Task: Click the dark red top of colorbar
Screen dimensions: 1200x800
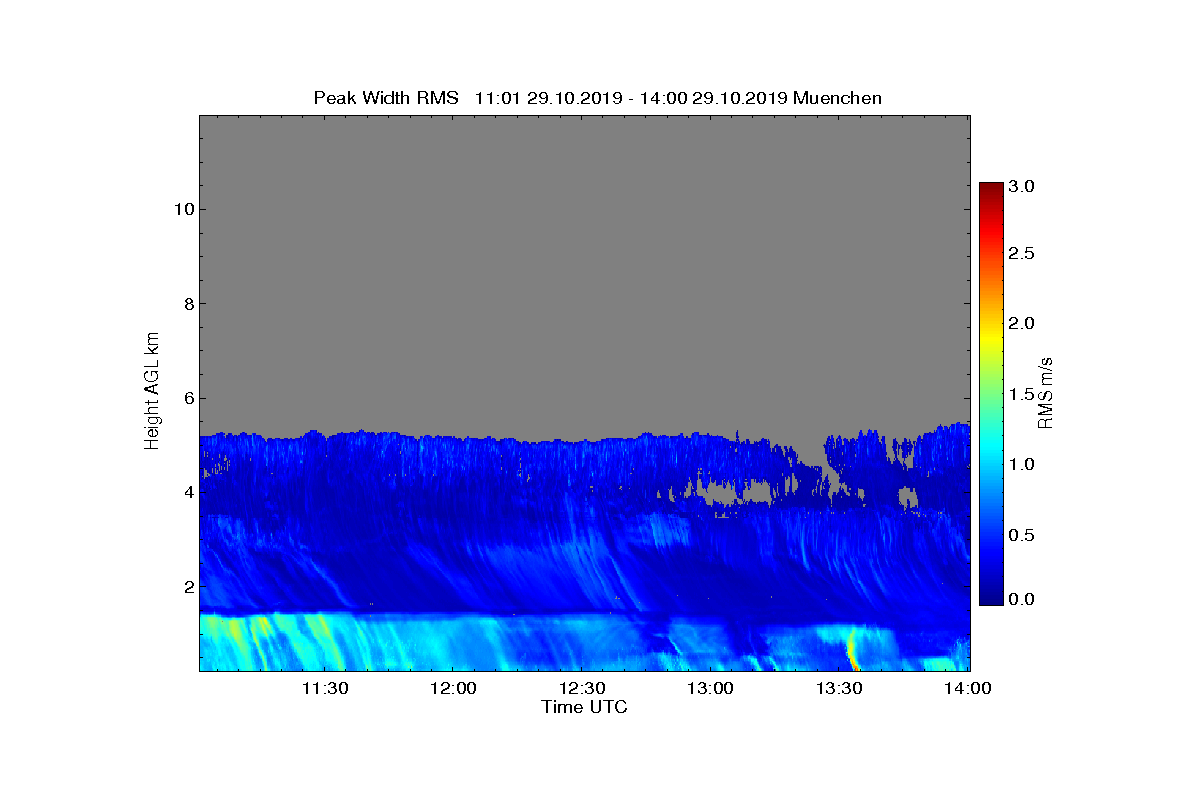Action: click(990, 188)
